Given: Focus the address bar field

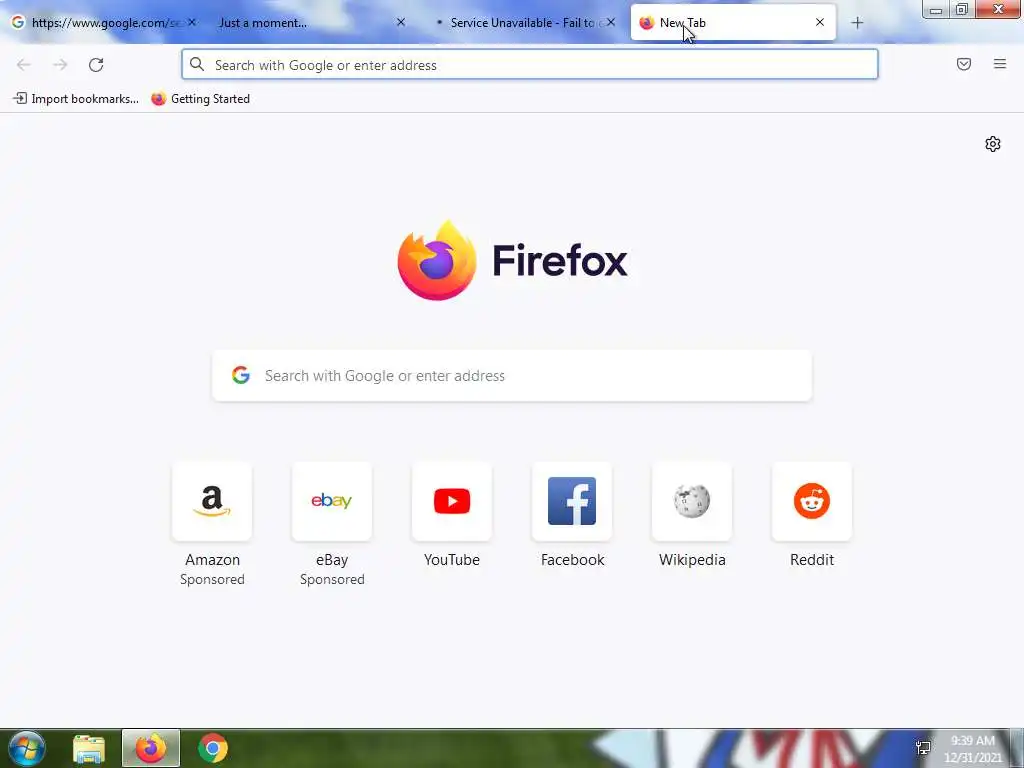Looking at the screenshot, I should [x=530, y=65].
